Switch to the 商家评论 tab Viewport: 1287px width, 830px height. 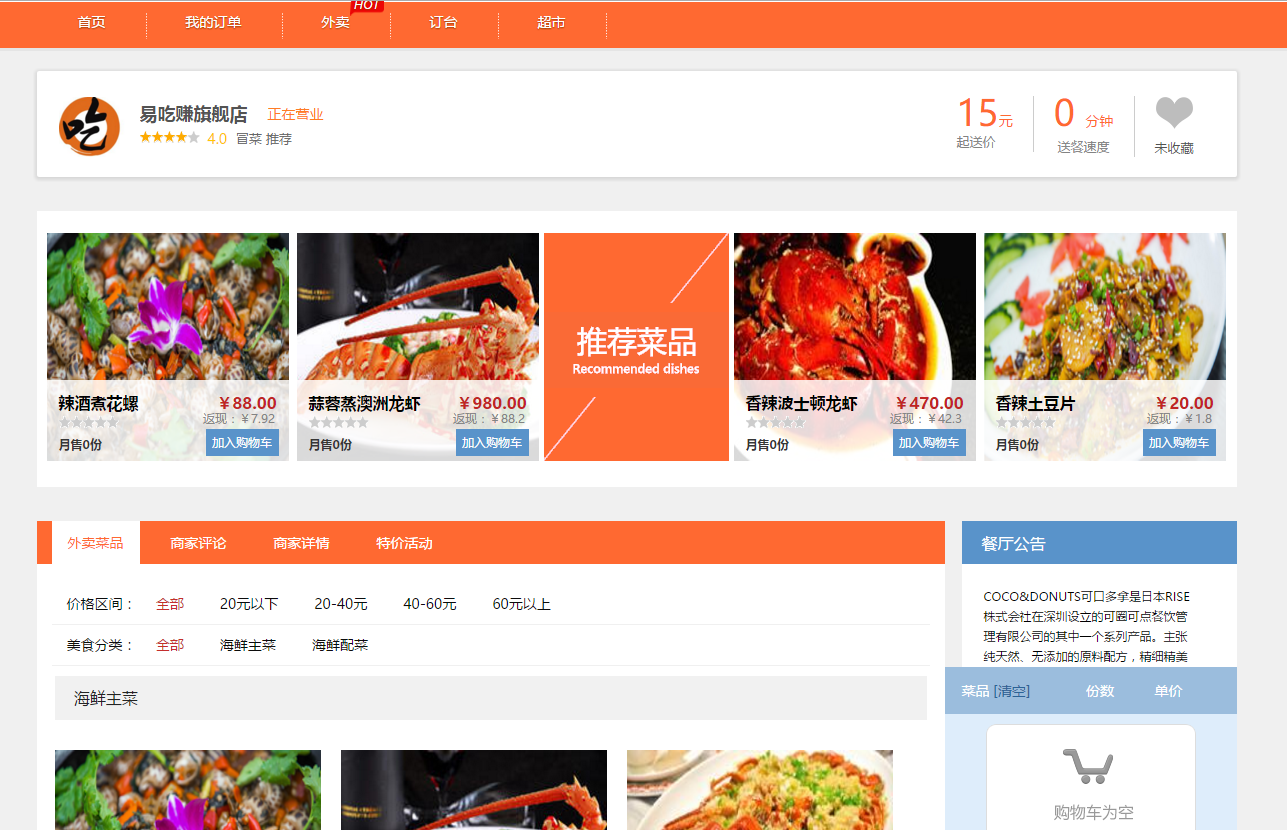click(198, 543)
